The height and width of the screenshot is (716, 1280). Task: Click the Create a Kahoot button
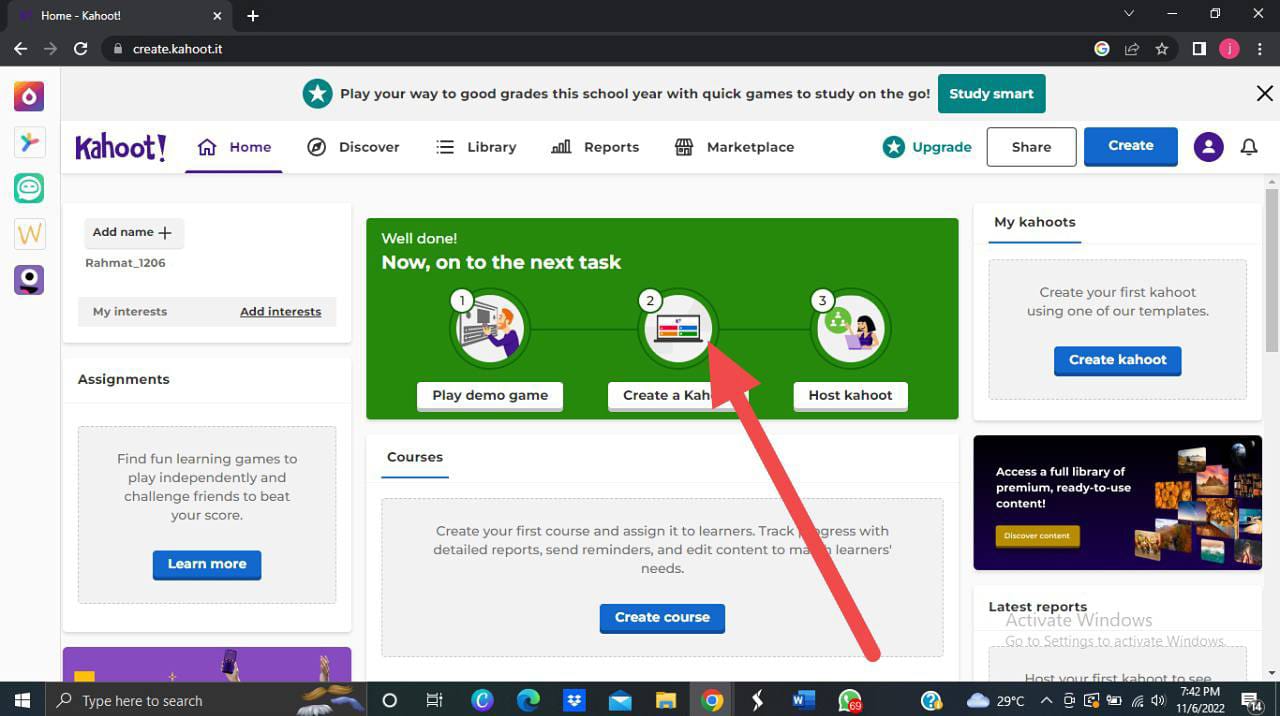coord(677,396)
